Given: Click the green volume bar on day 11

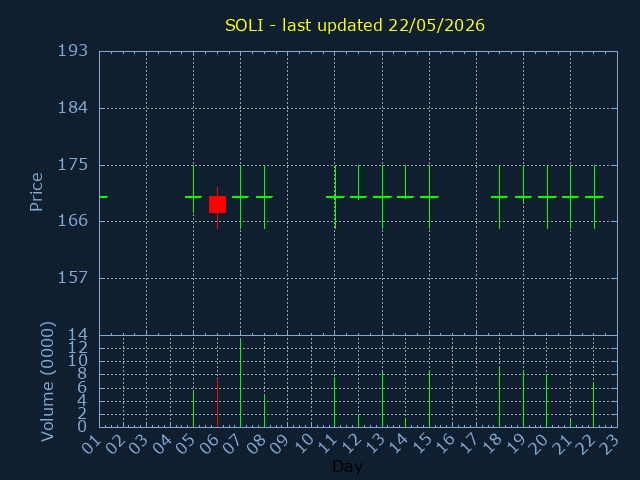Looking at the screenshot, I should point(335,402).
